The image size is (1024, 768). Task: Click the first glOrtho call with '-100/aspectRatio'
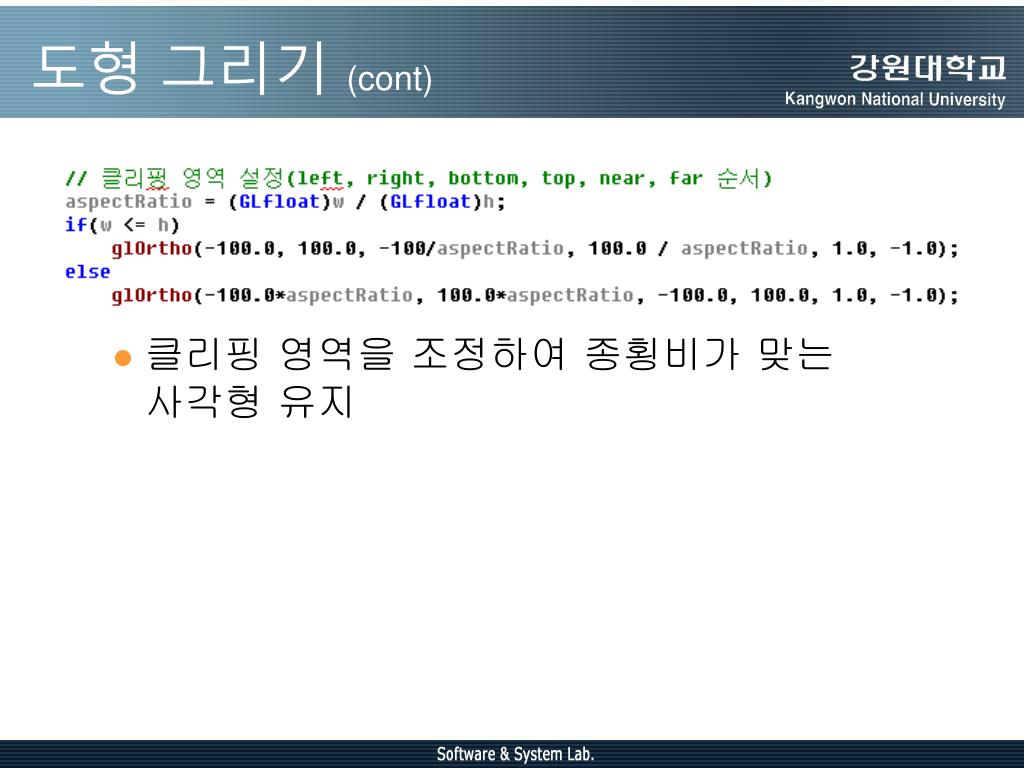(535, 249)
